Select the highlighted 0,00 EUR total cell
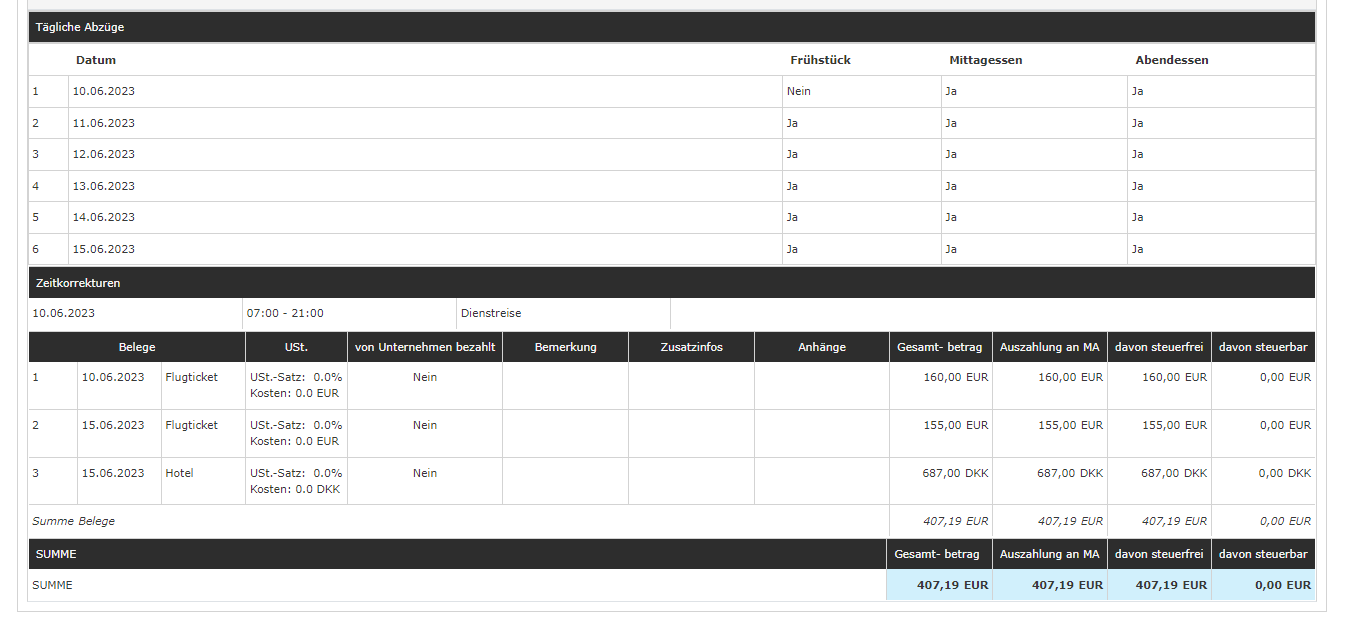Screen dimensions: 1349x623 pyautogui.click(x=1282, y=585)
